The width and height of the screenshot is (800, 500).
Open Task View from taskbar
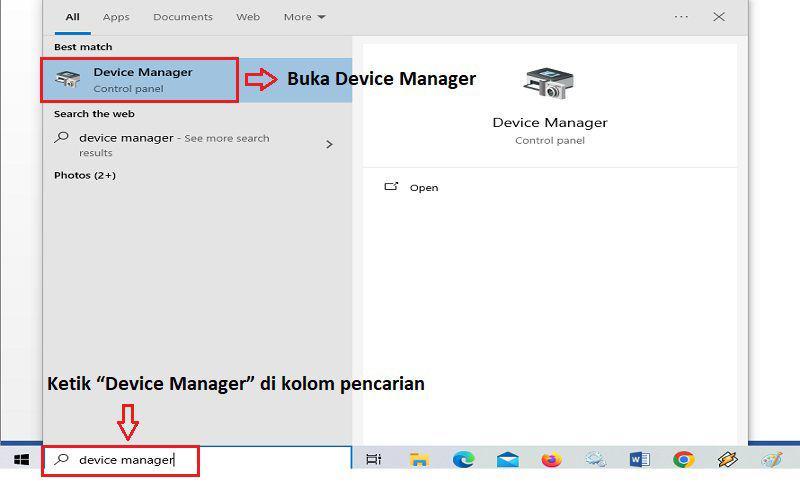point(374,460)
